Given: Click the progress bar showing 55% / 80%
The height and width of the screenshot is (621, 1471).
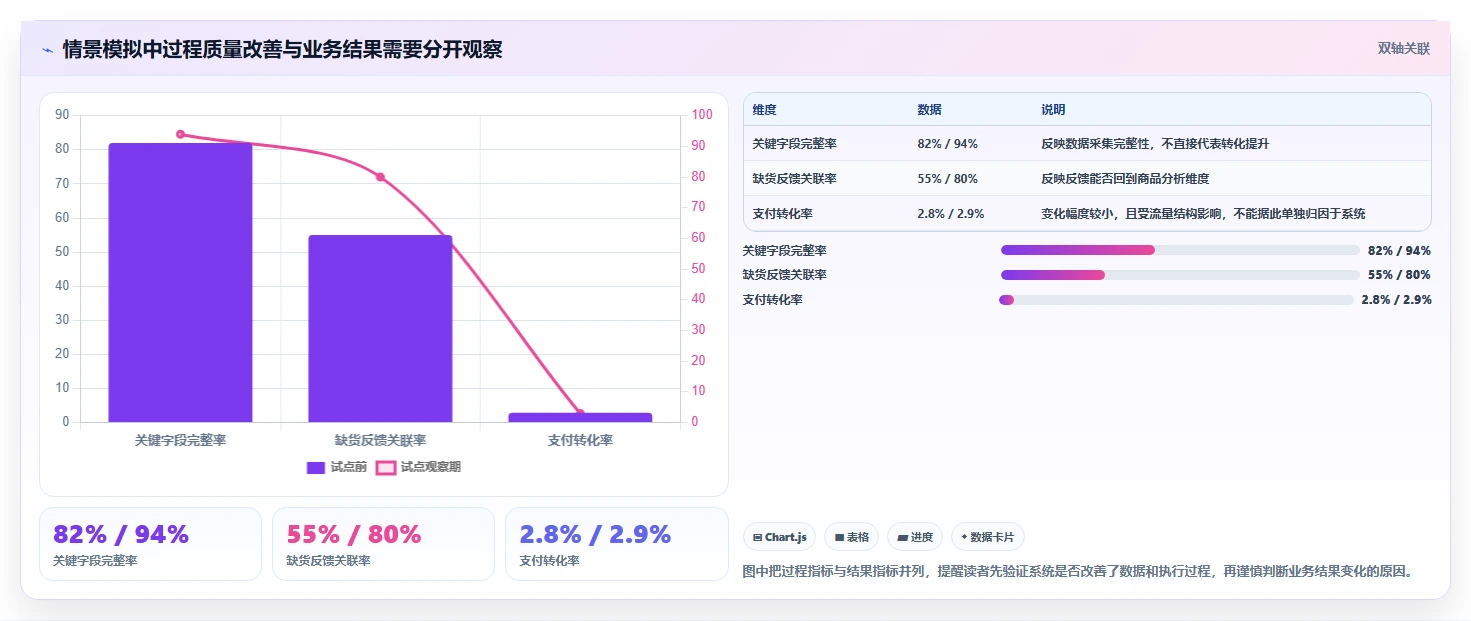Looking at the screenshot, I should point(1180,275).
